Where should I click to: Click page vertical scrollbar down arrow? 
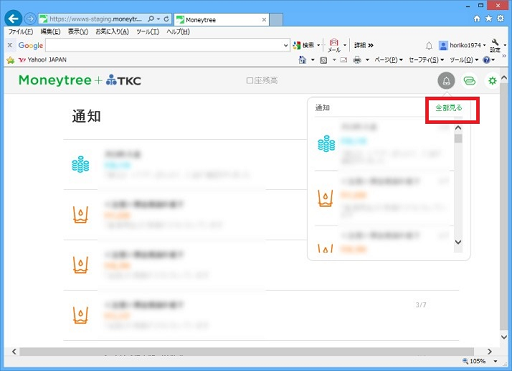504,337
